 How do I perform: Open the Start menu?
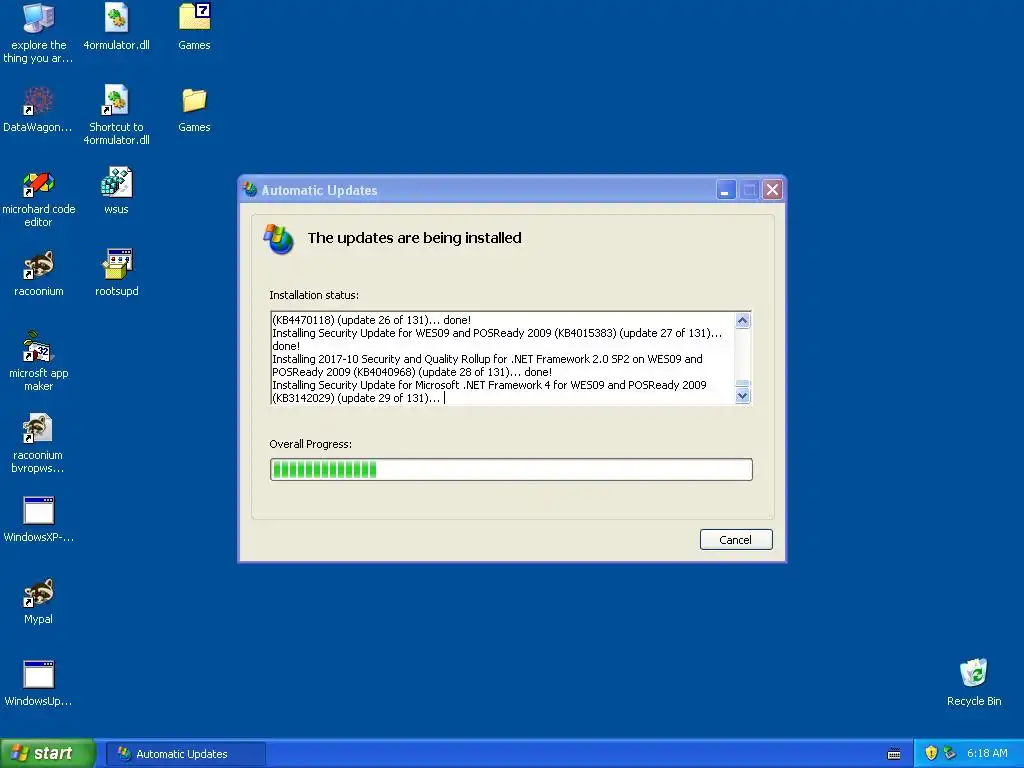(47, 753)
